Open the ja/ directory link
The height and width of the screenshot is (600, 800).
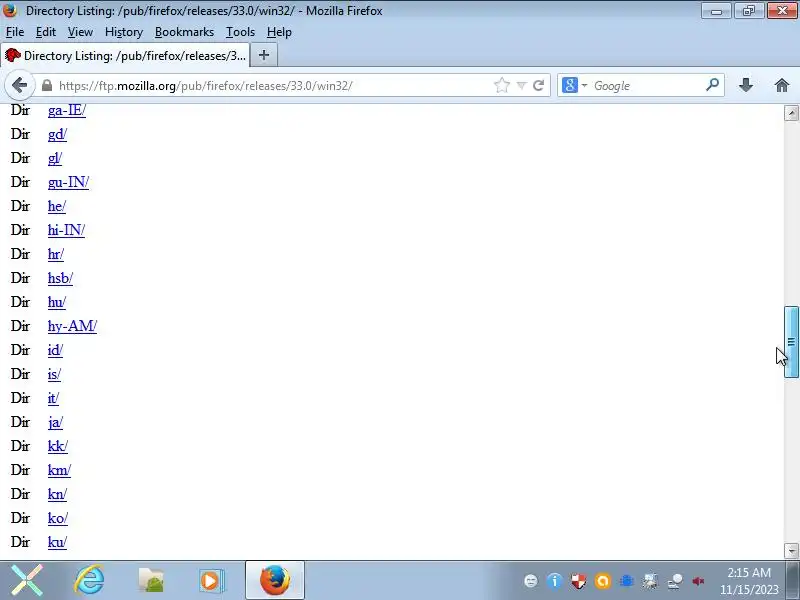click(55, 422)
